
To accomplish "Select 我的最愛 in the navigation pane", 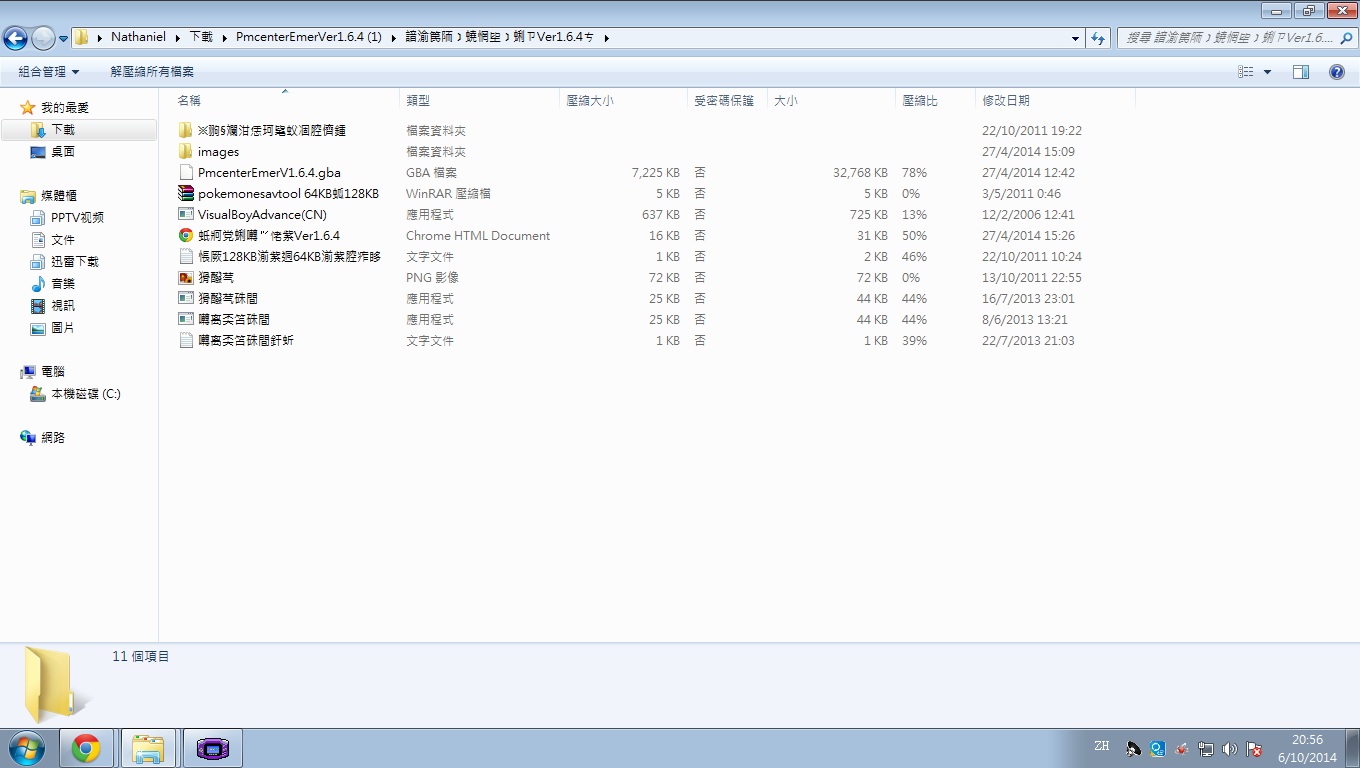I will [64, 107].
